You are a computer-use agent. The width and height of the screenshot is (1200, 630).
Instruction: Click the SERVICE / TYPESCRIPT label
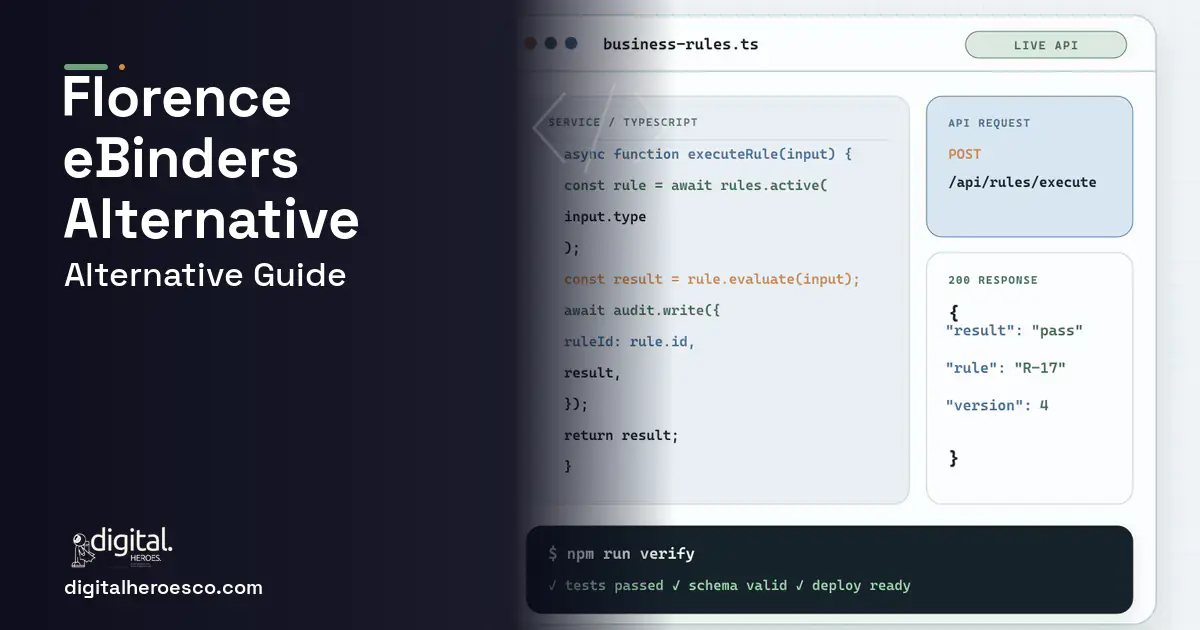tap(623, 122)
